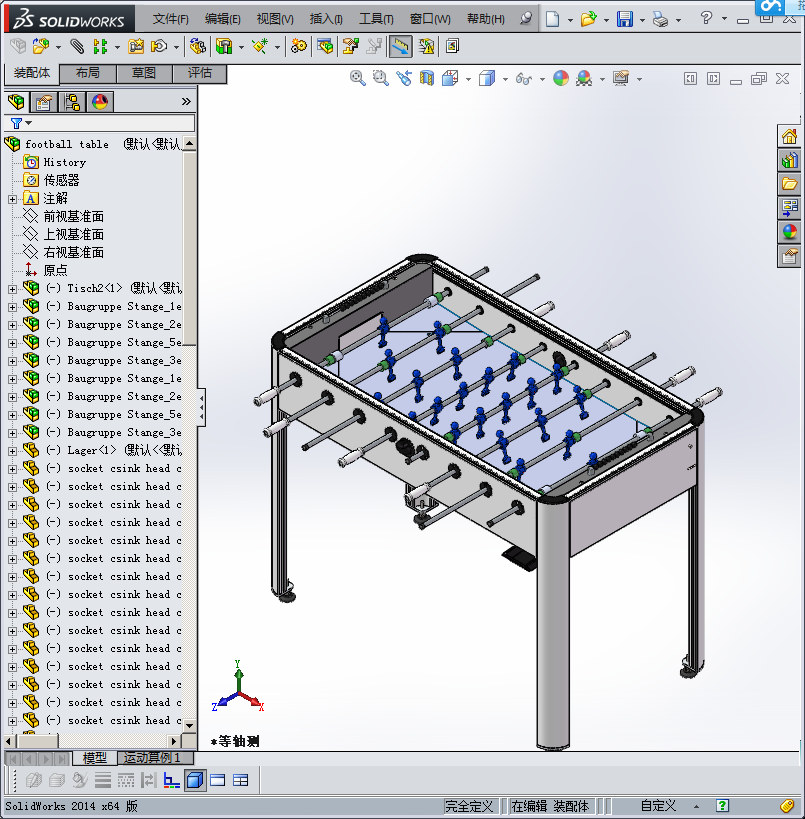Open ConfigurationManager tab icon
The height and width of the screenshot is (819, 805).
(72, 101)
